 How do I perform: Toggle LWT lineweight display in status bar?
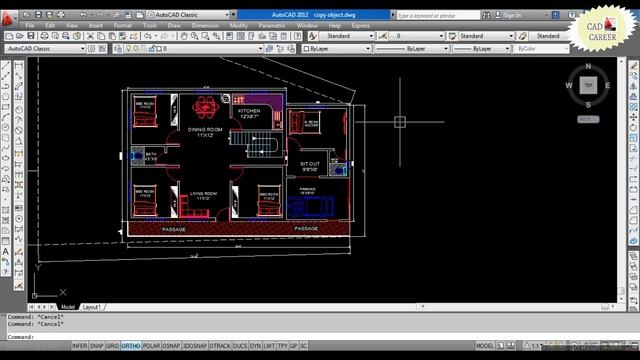click(269, 346)
